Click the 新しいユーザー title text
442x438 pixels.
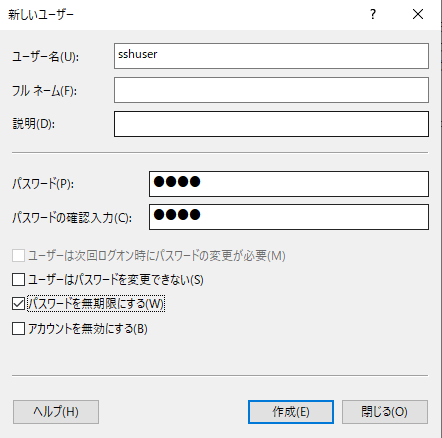pyautogui.click(x=41, y=15)
